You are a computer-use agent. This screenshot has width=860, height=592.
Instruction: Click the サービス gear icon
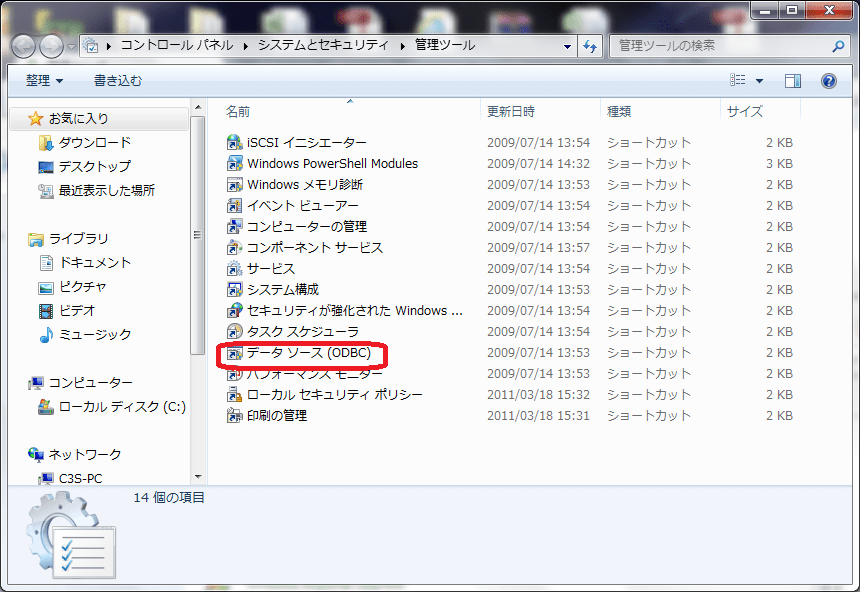(234, 269)
